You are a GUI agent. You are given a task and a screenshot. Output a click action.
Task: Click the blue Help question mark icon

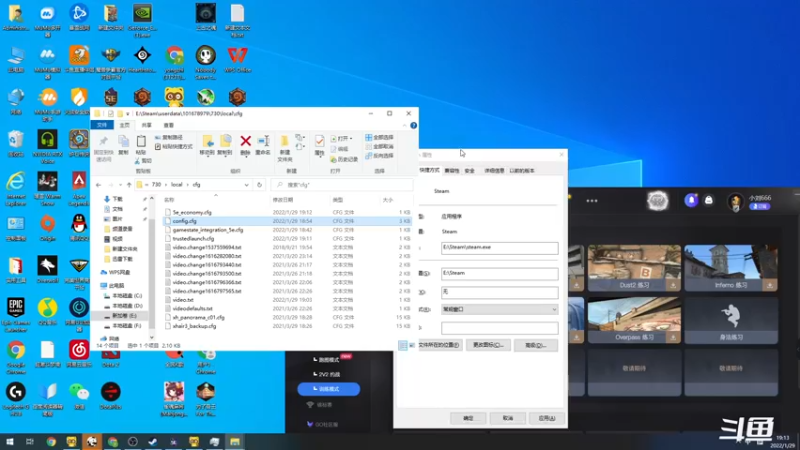[x=413, y=125]
